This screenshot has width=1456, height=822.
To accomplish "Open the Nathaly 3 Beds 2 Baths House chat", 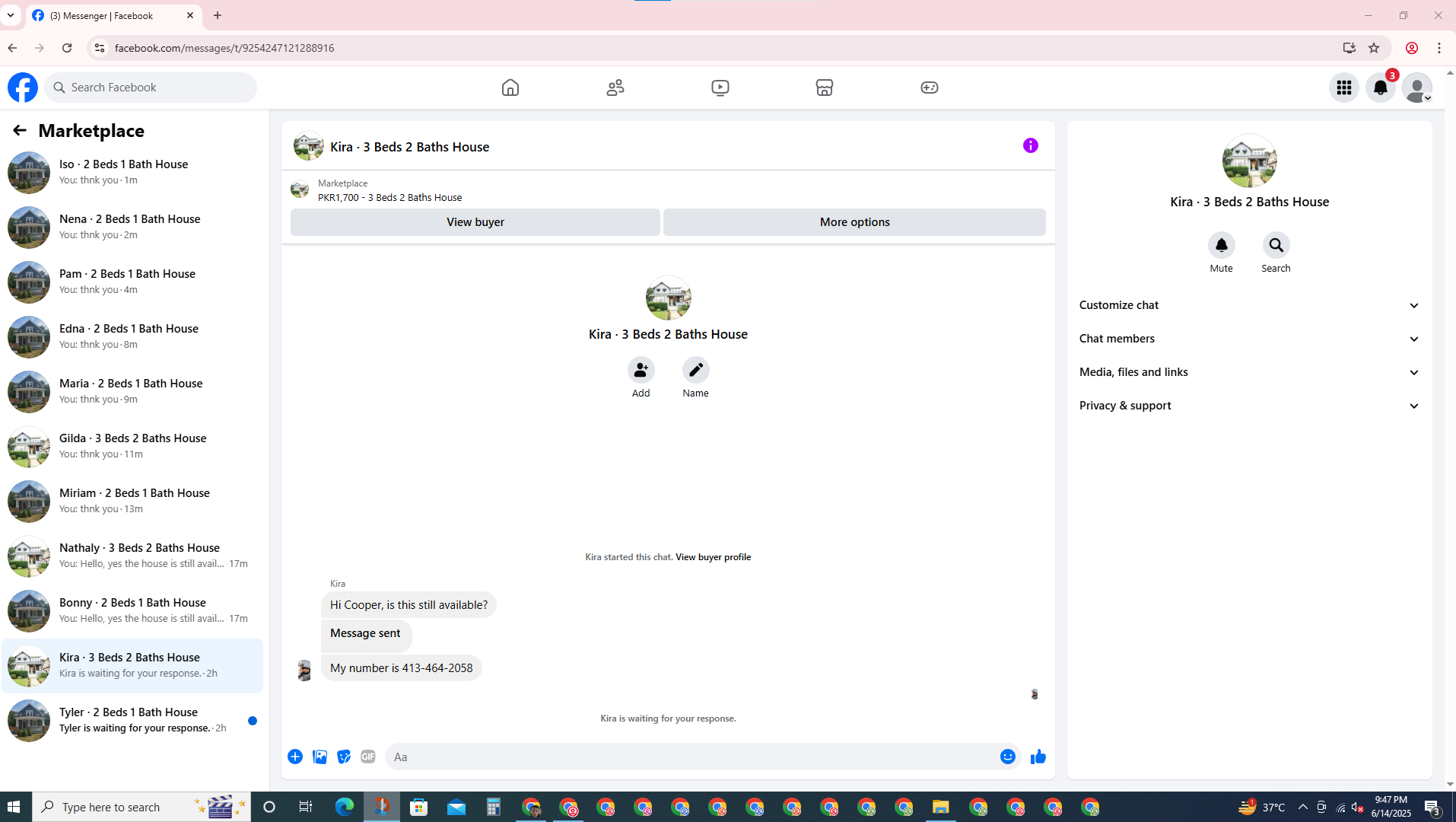I will pyautogui.click(x=132, y=556).
